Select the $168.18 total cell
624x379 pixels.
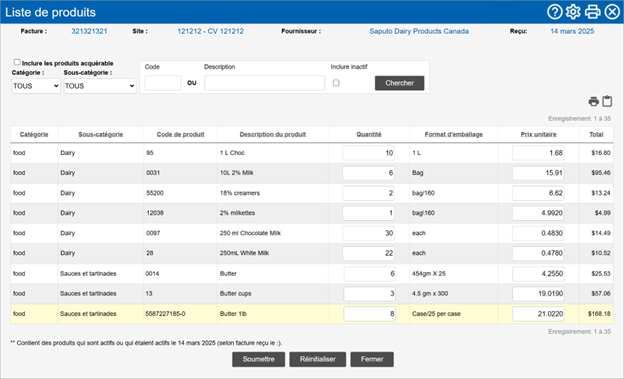click(596, 314)
